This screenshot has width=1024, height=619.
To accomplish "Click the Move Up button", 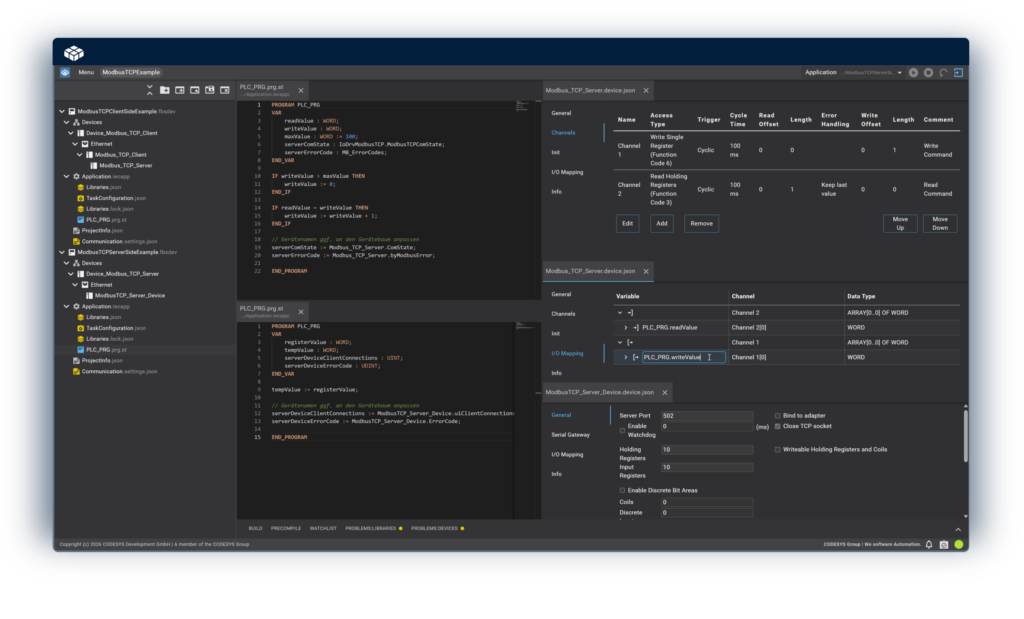I will click(x=900, y=223).
